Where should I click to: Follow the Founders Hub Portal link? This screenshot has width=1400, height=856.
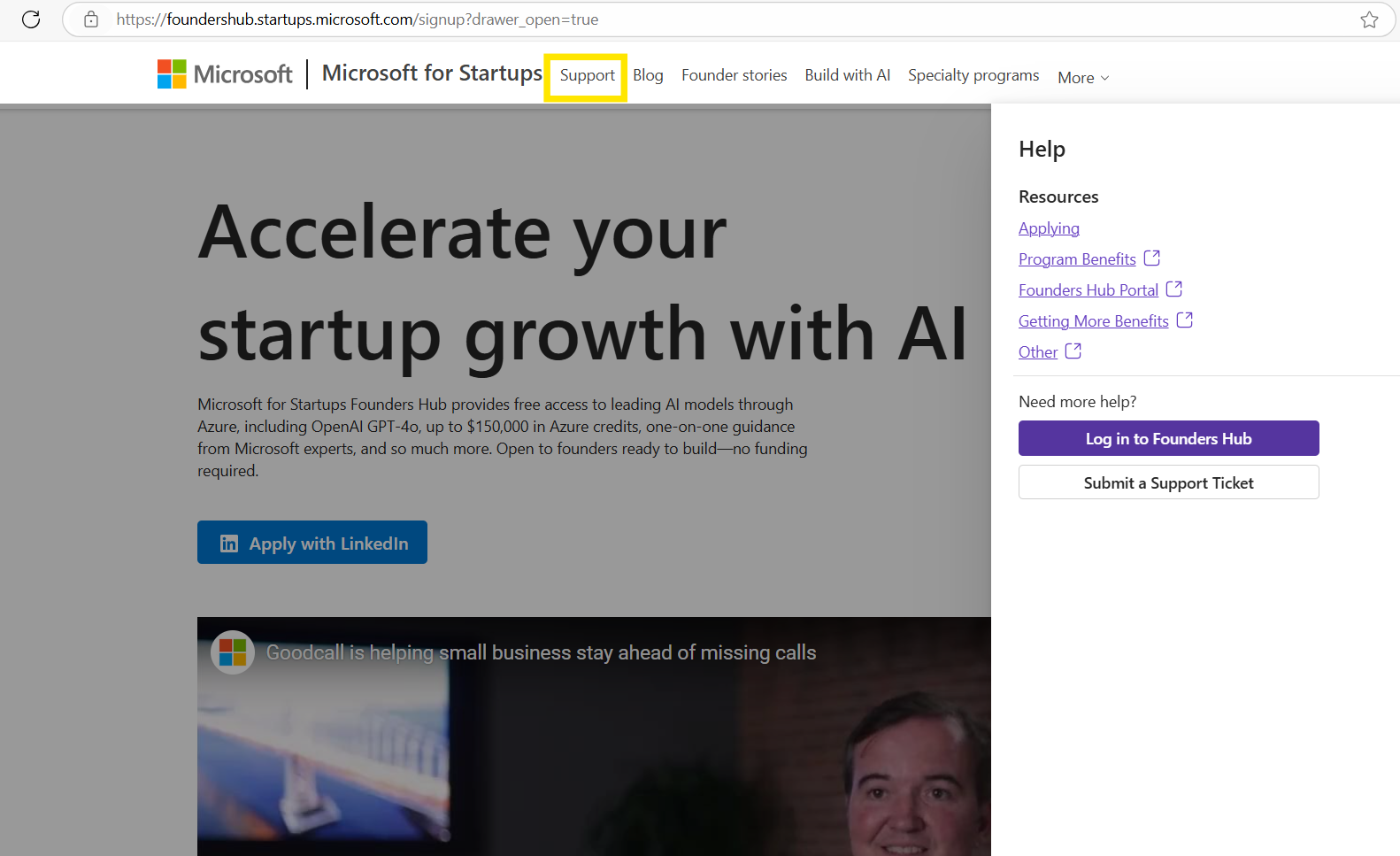pyautogui.click(x=1088, y=290)
